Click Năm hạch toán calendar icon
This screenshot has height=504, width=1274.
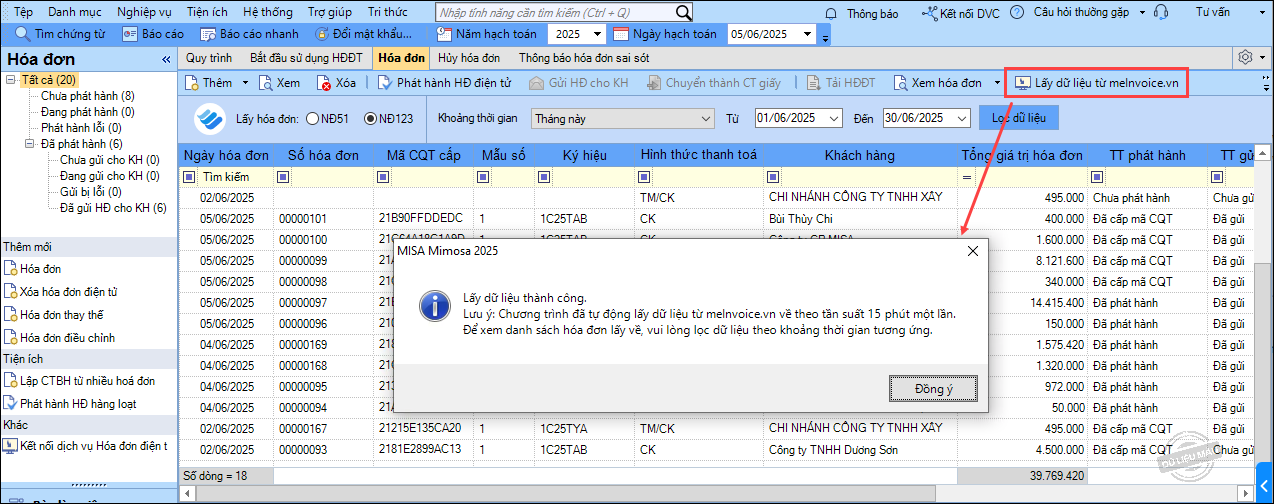[446, 34]
